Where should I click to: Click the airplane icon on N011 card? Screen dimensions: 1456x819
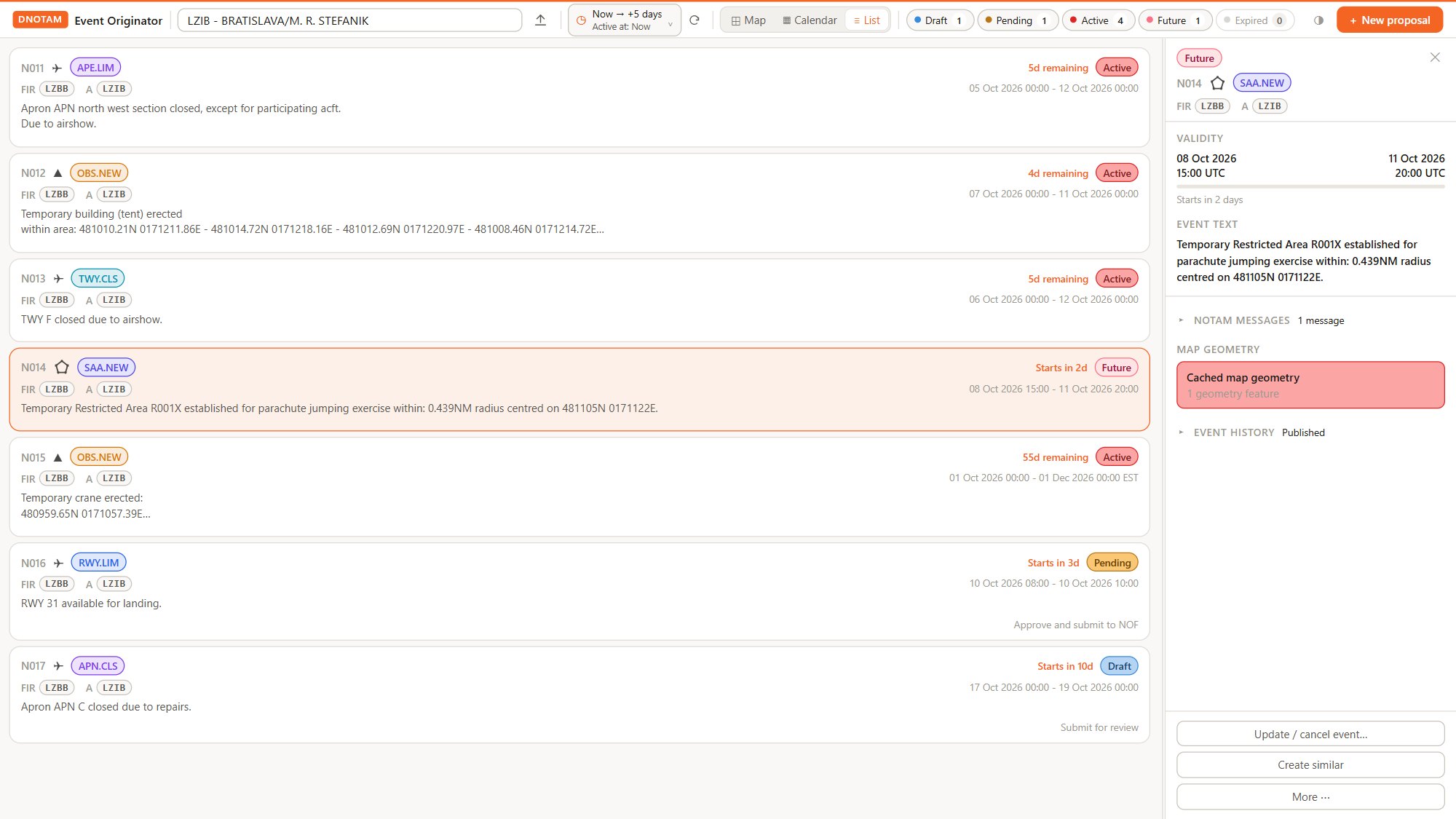(x=57, y=68)
